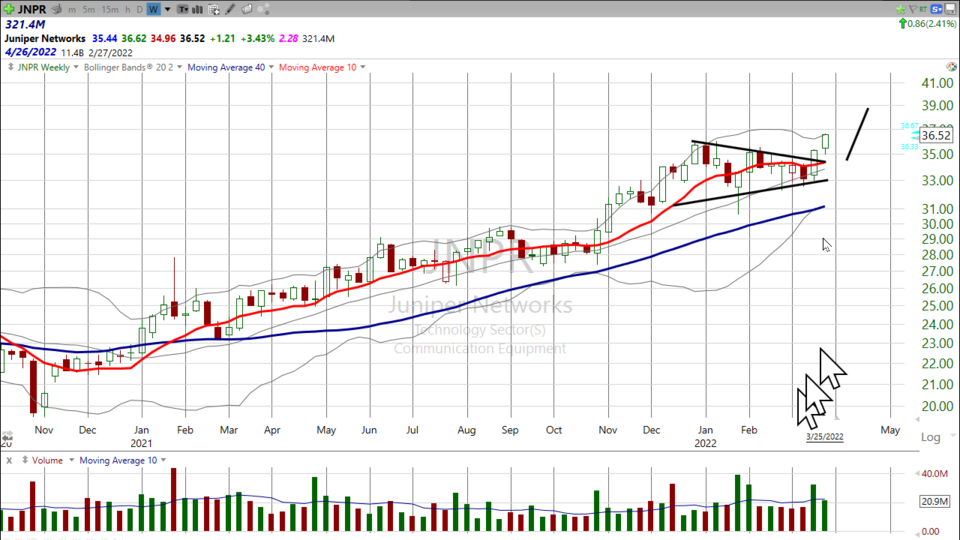This screenshot has height=540, width=960.
Task: Switch to the 1-minute 'm' timeframe
Action: coord(73,10)
